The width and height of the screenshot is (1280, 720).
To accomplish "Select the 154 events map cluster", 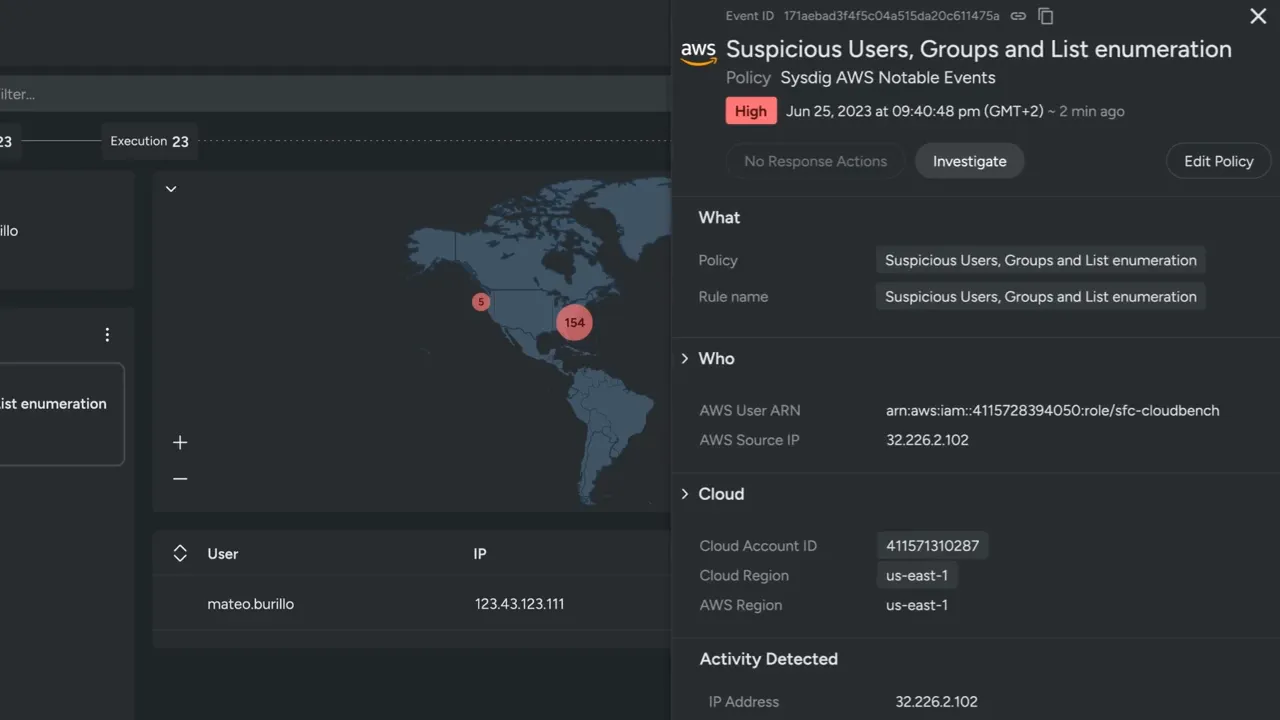I will [574, 322].
